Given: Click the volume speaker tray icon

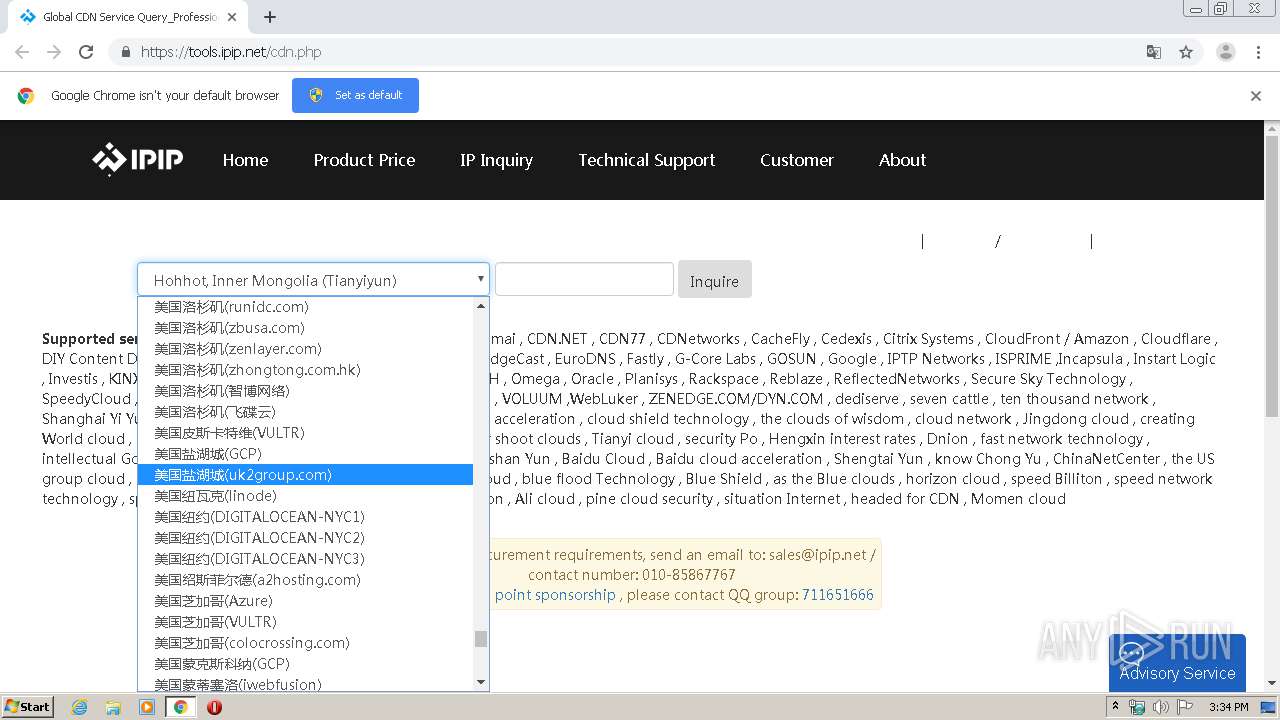Looking at the screenshot, I should click(x=1160, y=707).
